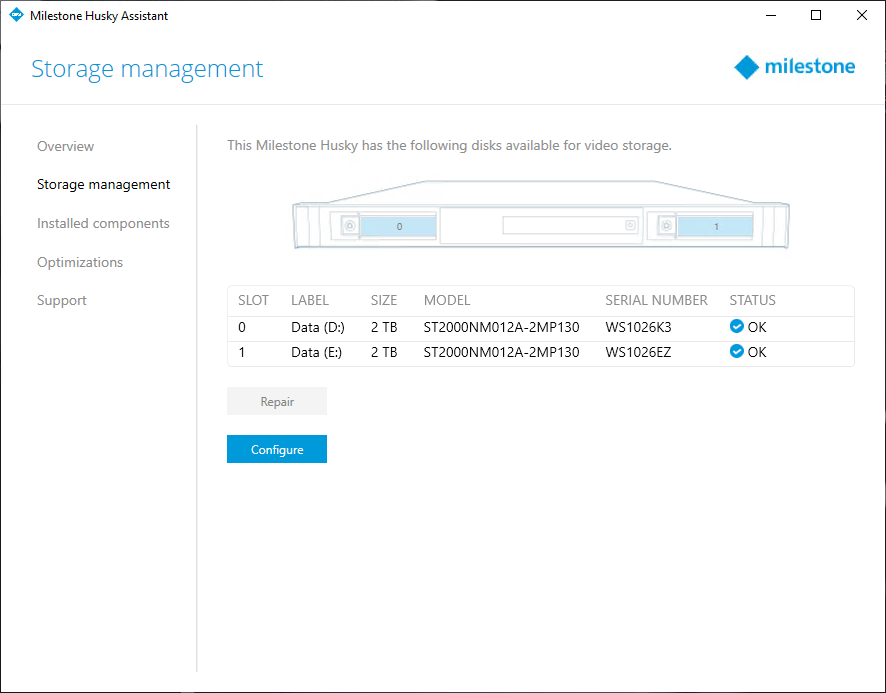This screenshot has width=886, height=693.
Task: Select drive bay 0 in chassis diagram
Action: [398, 227]
